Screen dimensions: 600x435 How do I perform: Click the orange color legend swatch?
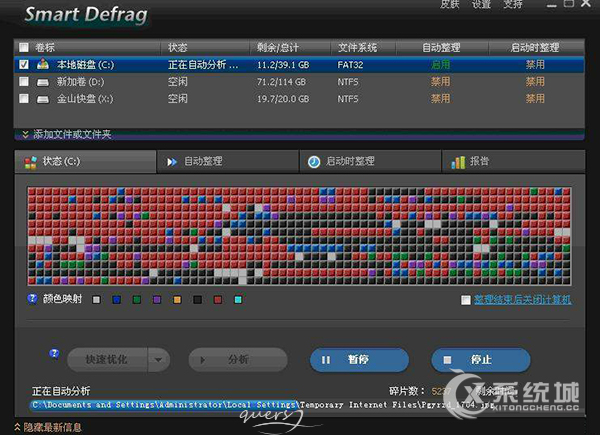coord(177,300)
